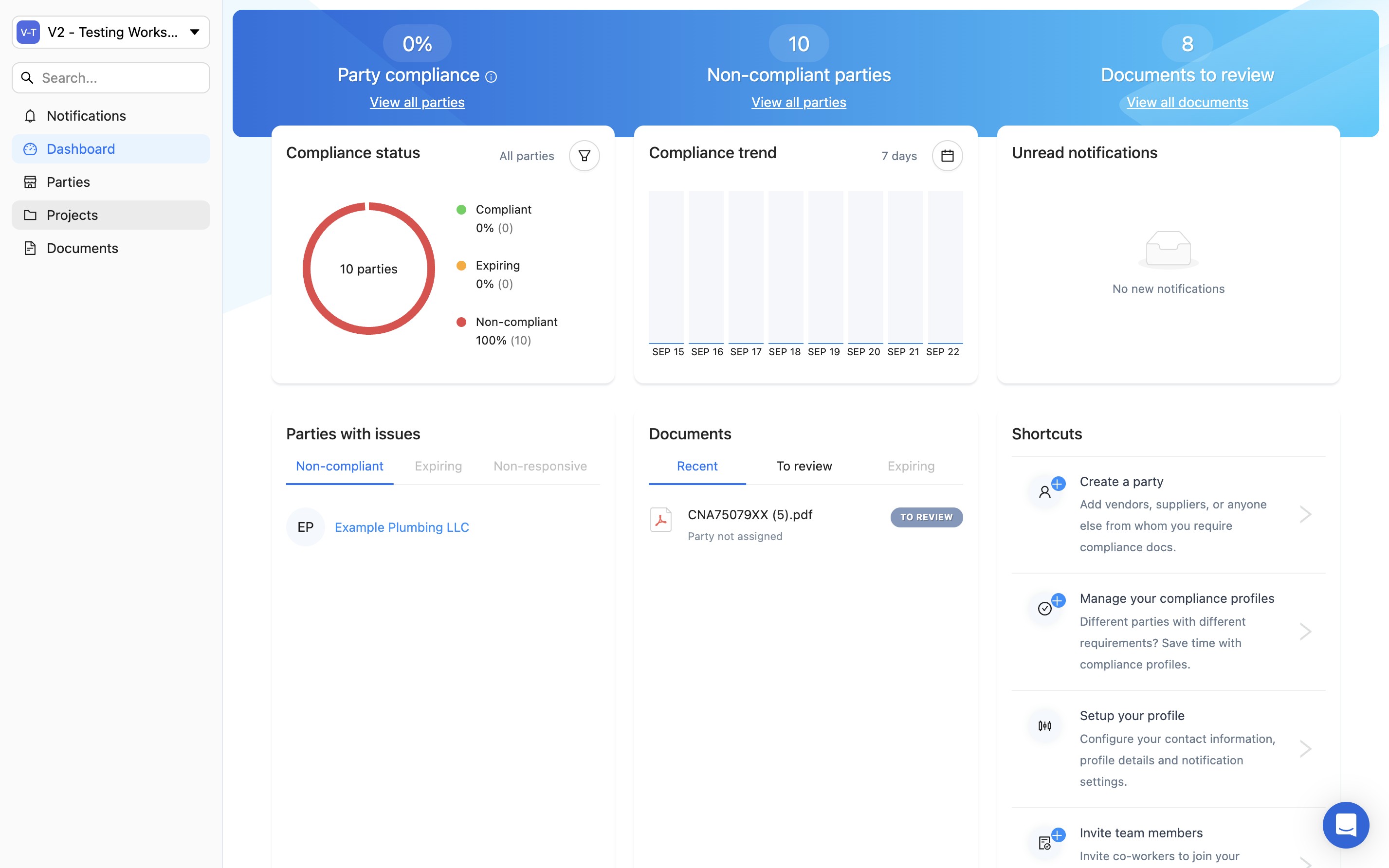Screen dimensions: 1389x868
Task: Click the CNA75079XX PDF file icon
Action: [x=660, y=520]
